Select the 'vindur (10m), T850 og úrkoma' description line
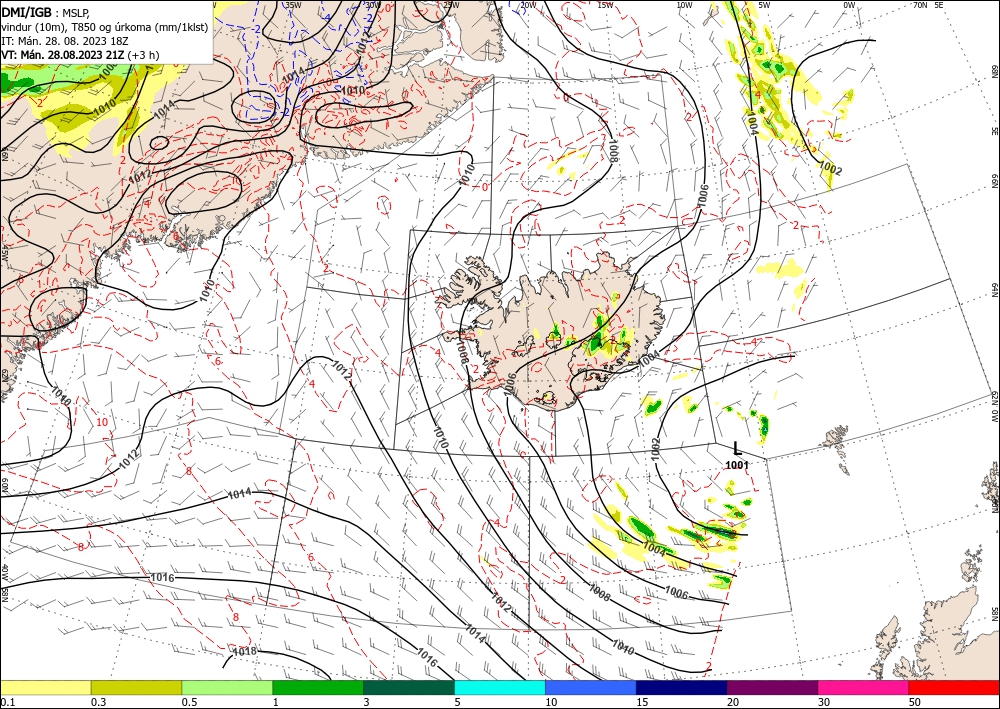The image size is (1000, 709). 105,27
